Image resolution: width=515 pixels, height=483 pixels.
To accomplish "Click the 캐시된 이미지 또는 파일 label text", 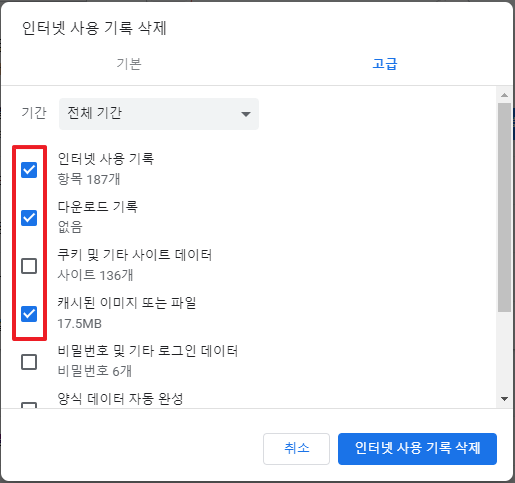I will coord(127,303).
